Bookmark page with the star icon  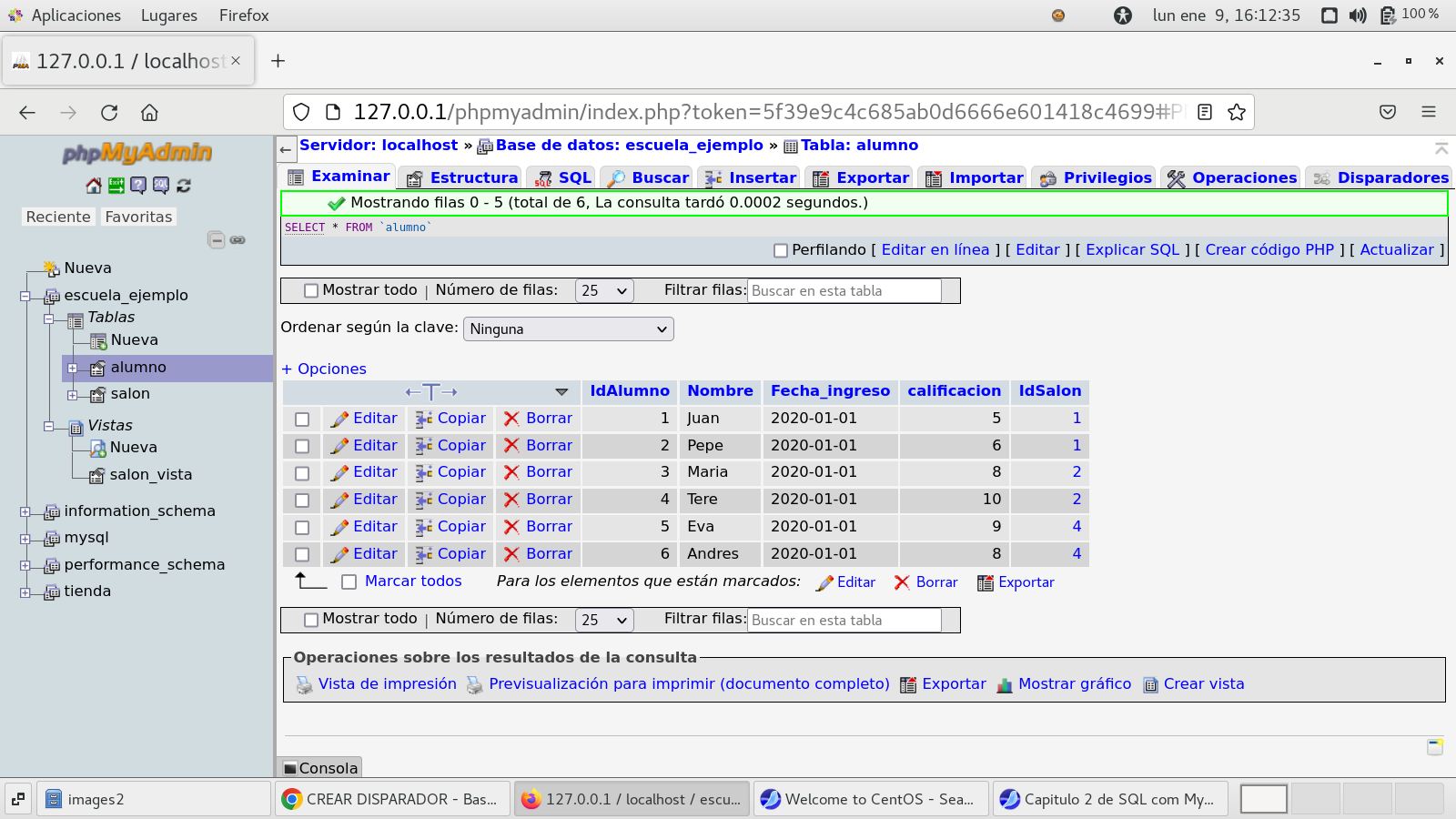click(x=1236, y=112)
